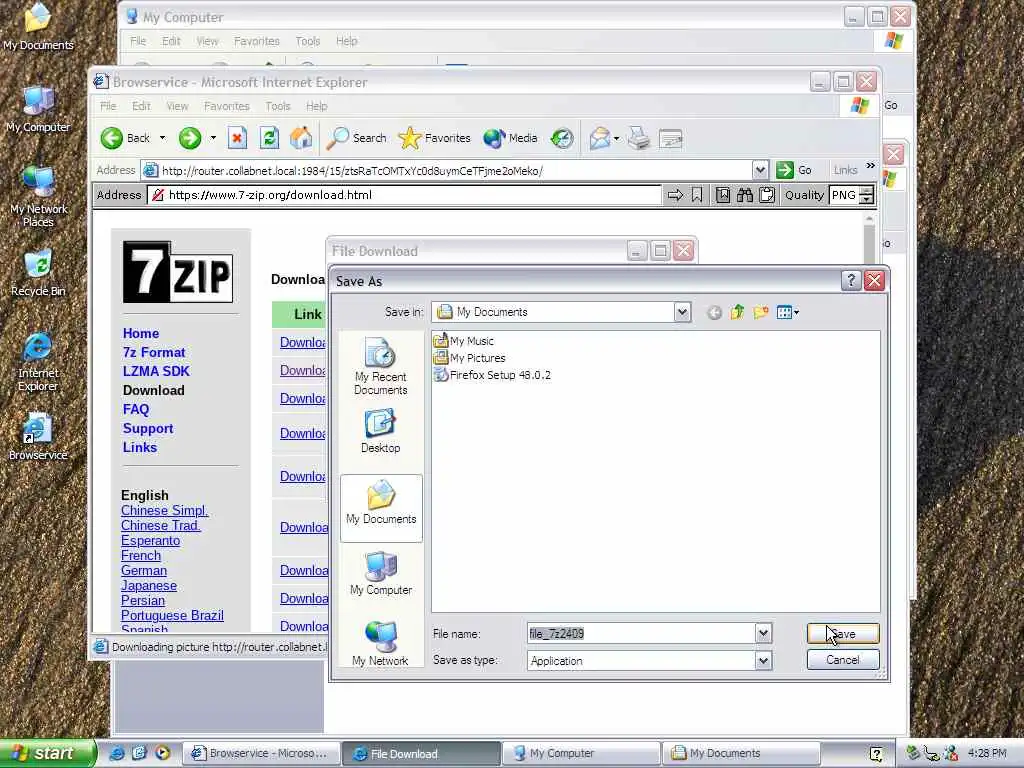Expand the Mail button dropdown arrow
Viewport: 1024px width, 768px height.
click(616, 138)
